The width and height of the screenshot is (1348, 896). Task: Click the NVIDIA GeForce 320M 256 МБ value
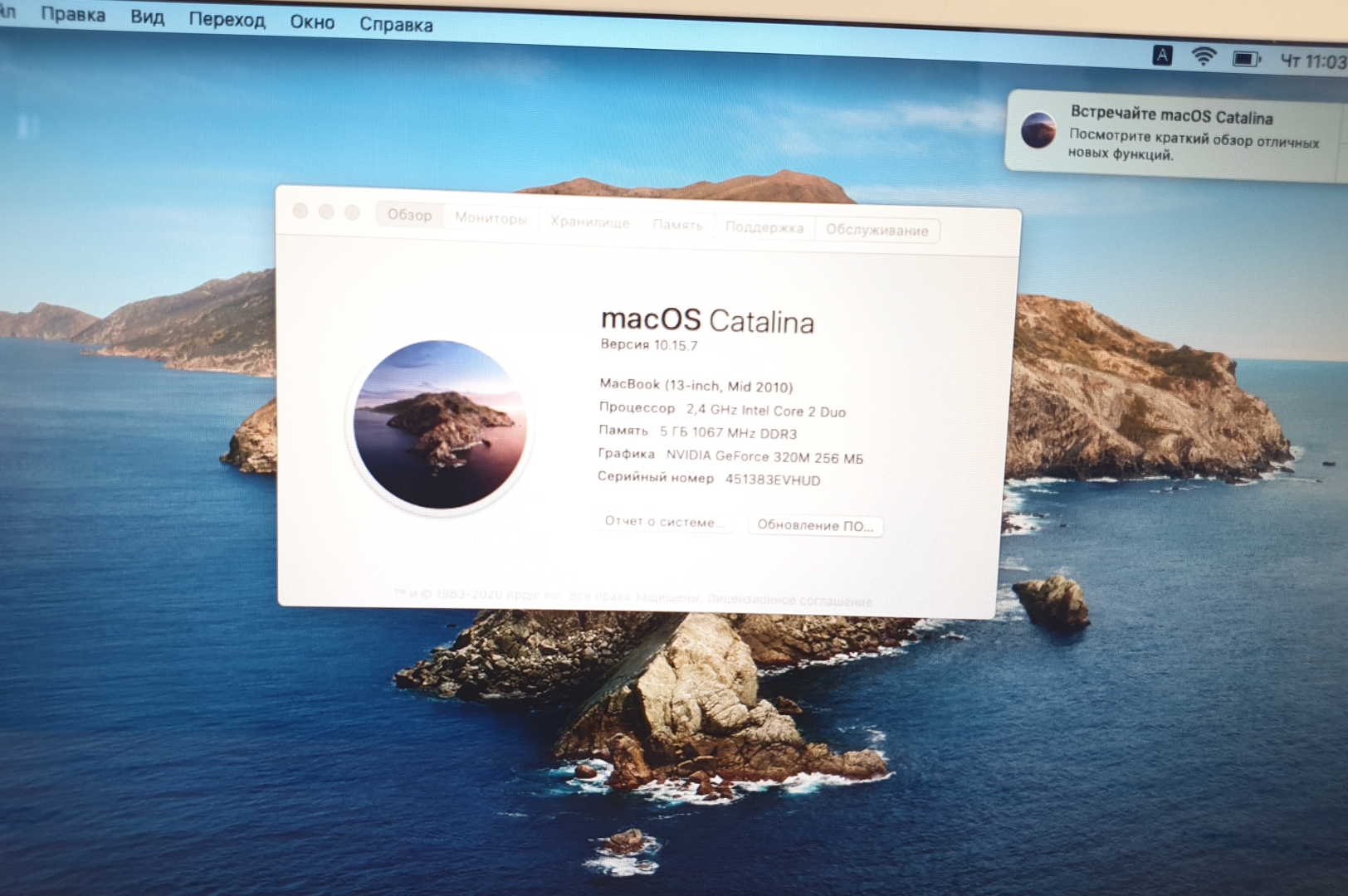(x=764, y=456)
